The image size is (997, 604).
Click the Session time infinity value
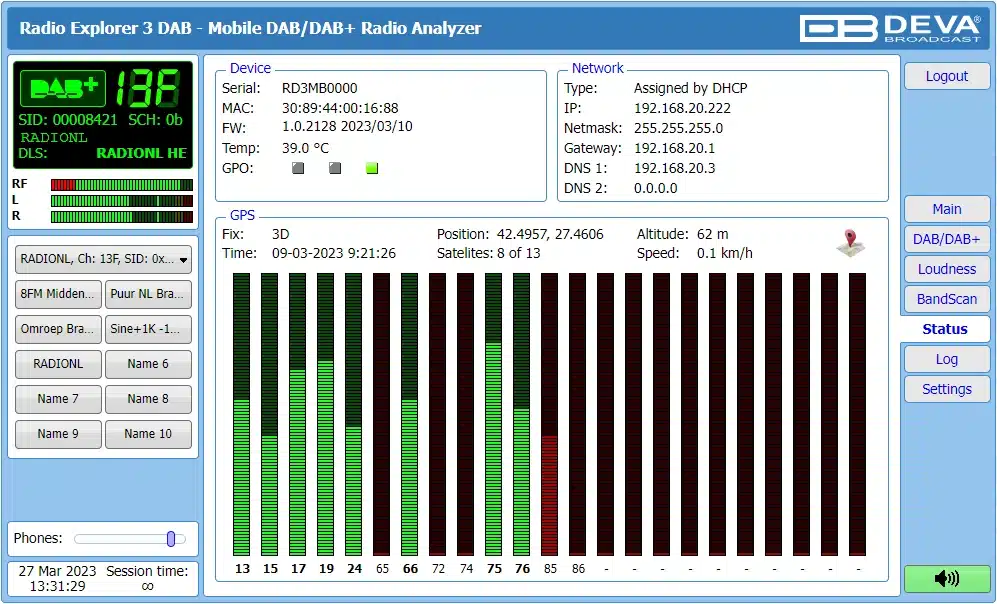click(147, 586)
